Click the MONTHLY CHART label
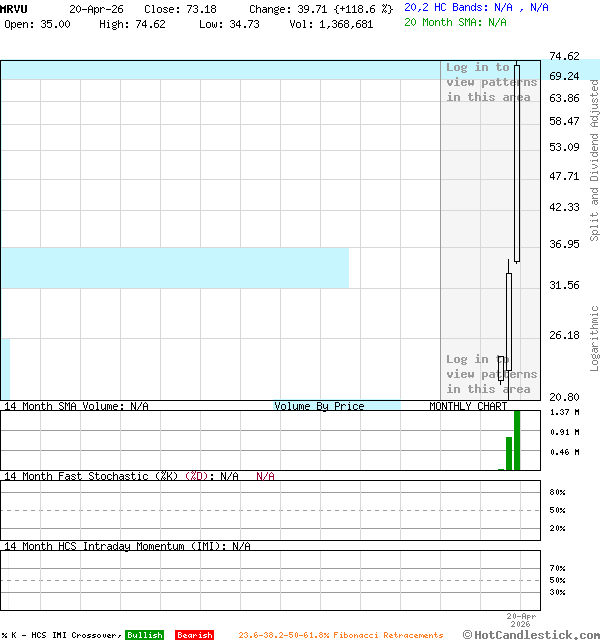The height and width of the screenshot is (640, 600). click(468, 406)
